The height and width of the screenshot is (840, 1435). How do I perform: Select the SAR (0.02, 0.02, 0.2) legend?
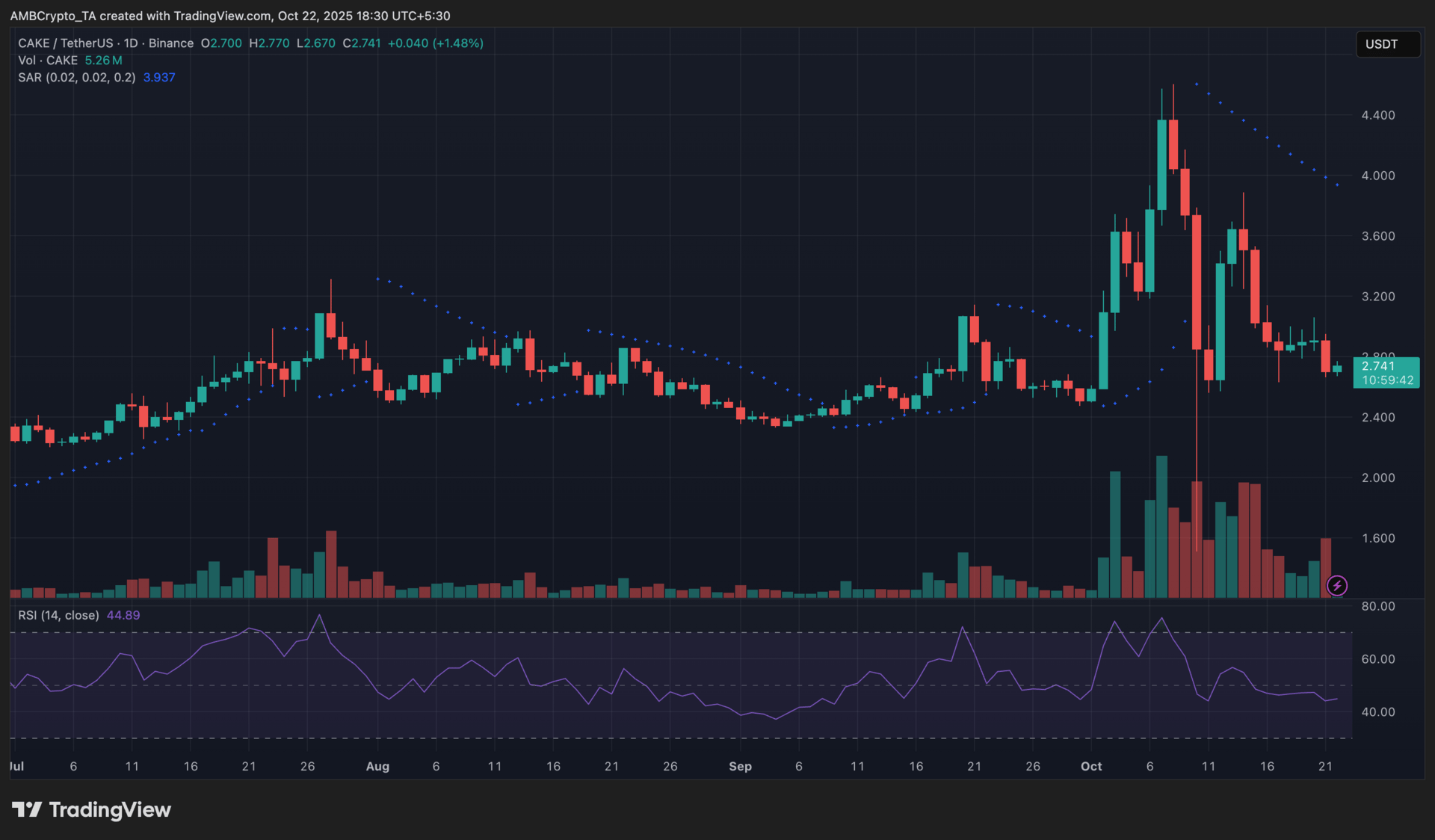click(x=76, y=78)
